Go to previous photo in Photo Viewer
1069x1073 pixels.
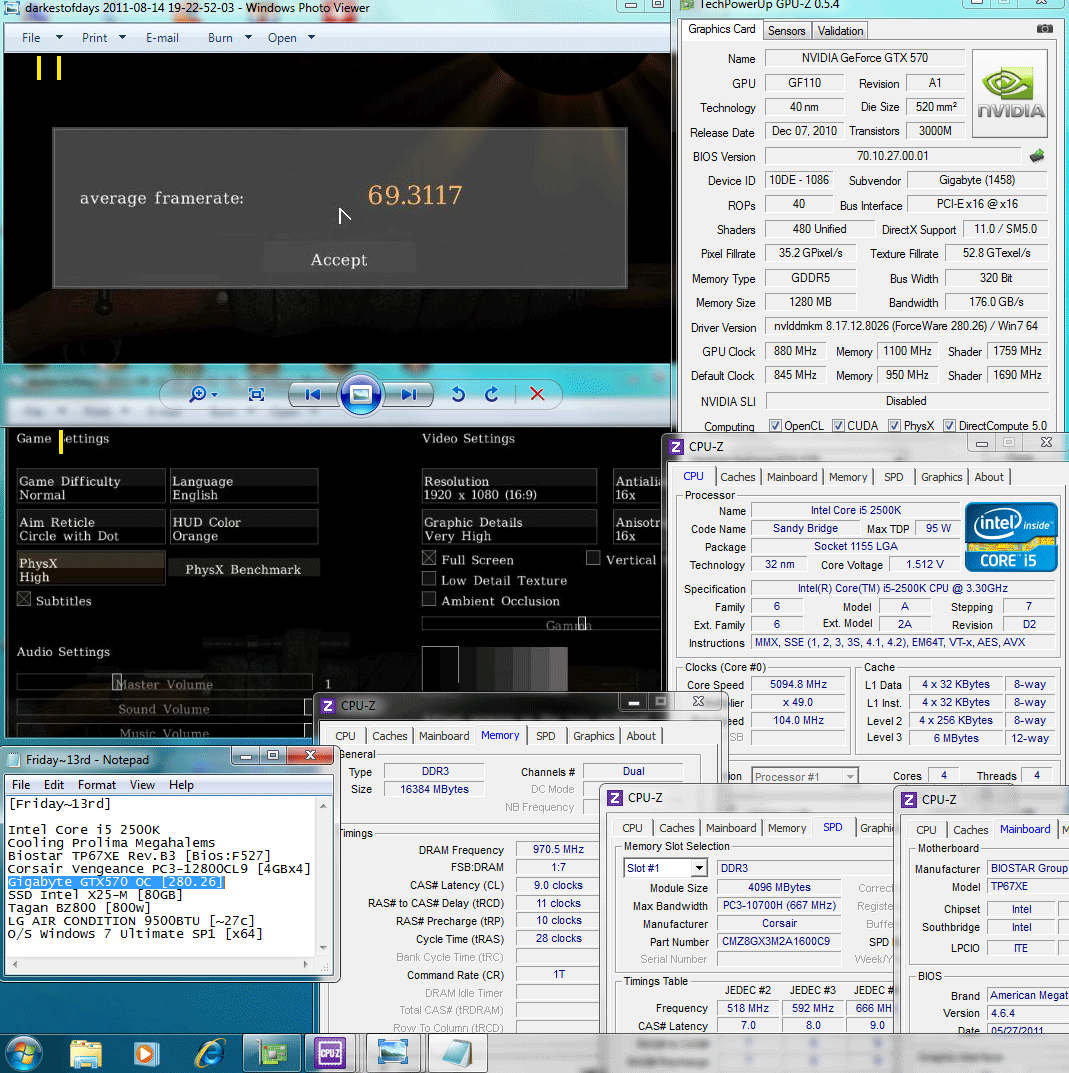click(313, 394)
